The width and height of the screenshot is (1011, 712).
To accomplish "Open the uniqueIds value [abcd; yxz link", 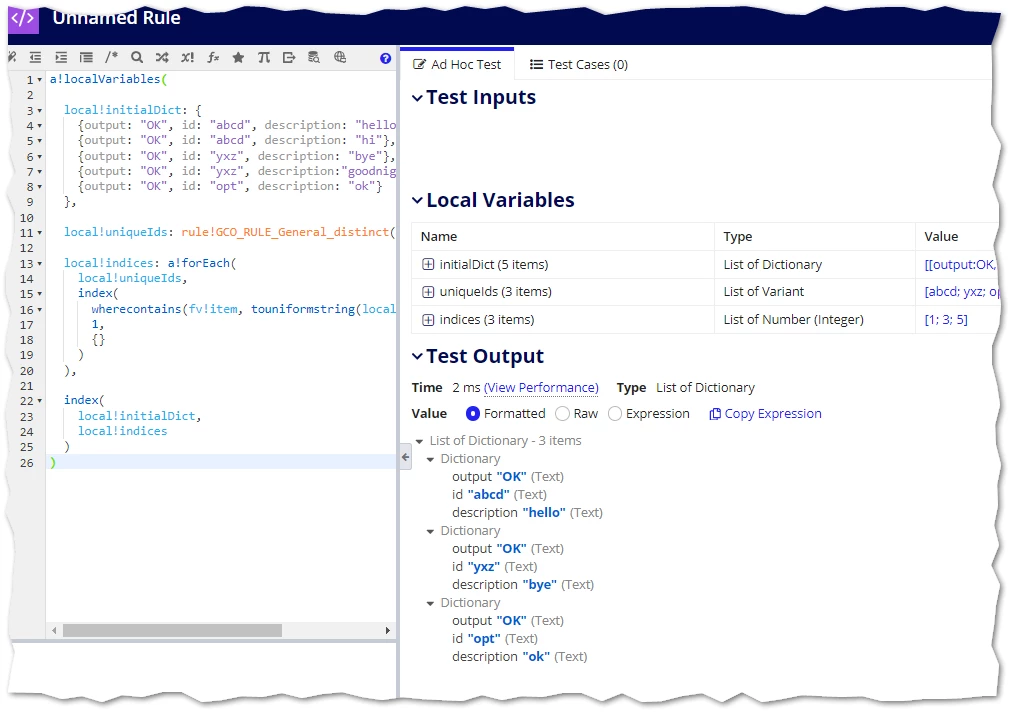I will pos(961,292).
